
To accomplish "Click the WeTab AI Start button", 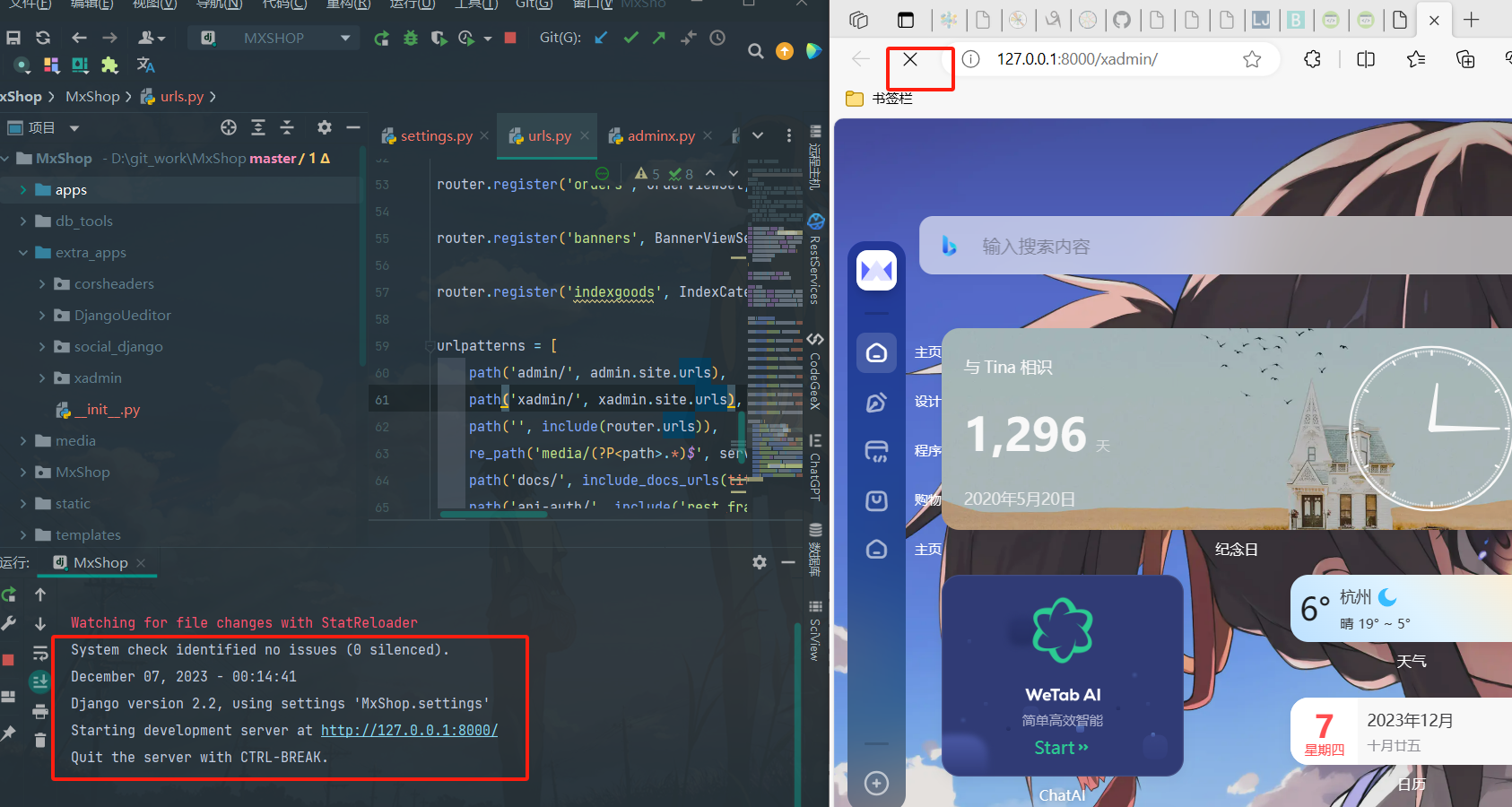I will [1061, 748].
